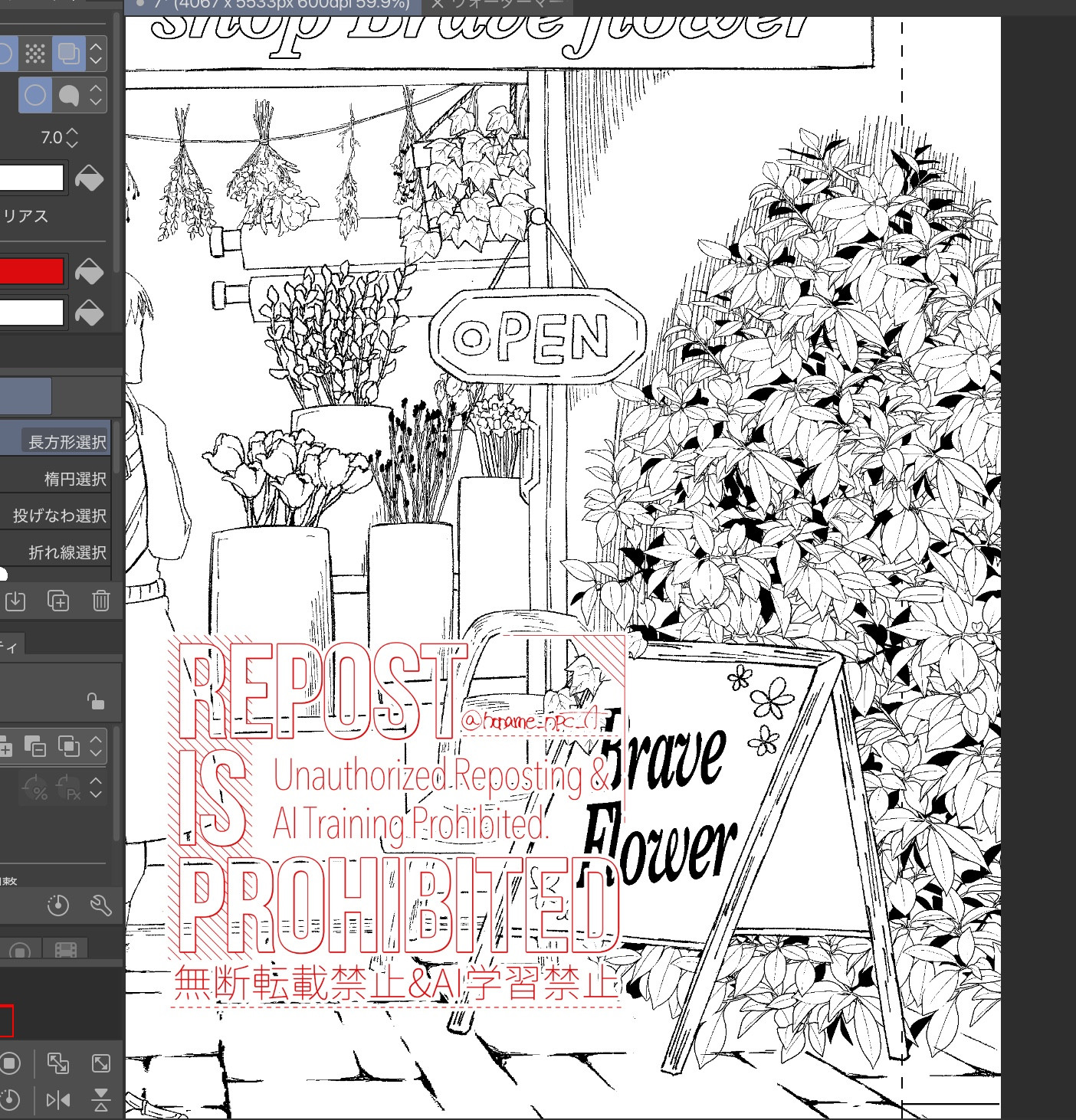1076x1120 pixels.
Task: Click the sub tool list scrollbar
Action: pos(116,447)
